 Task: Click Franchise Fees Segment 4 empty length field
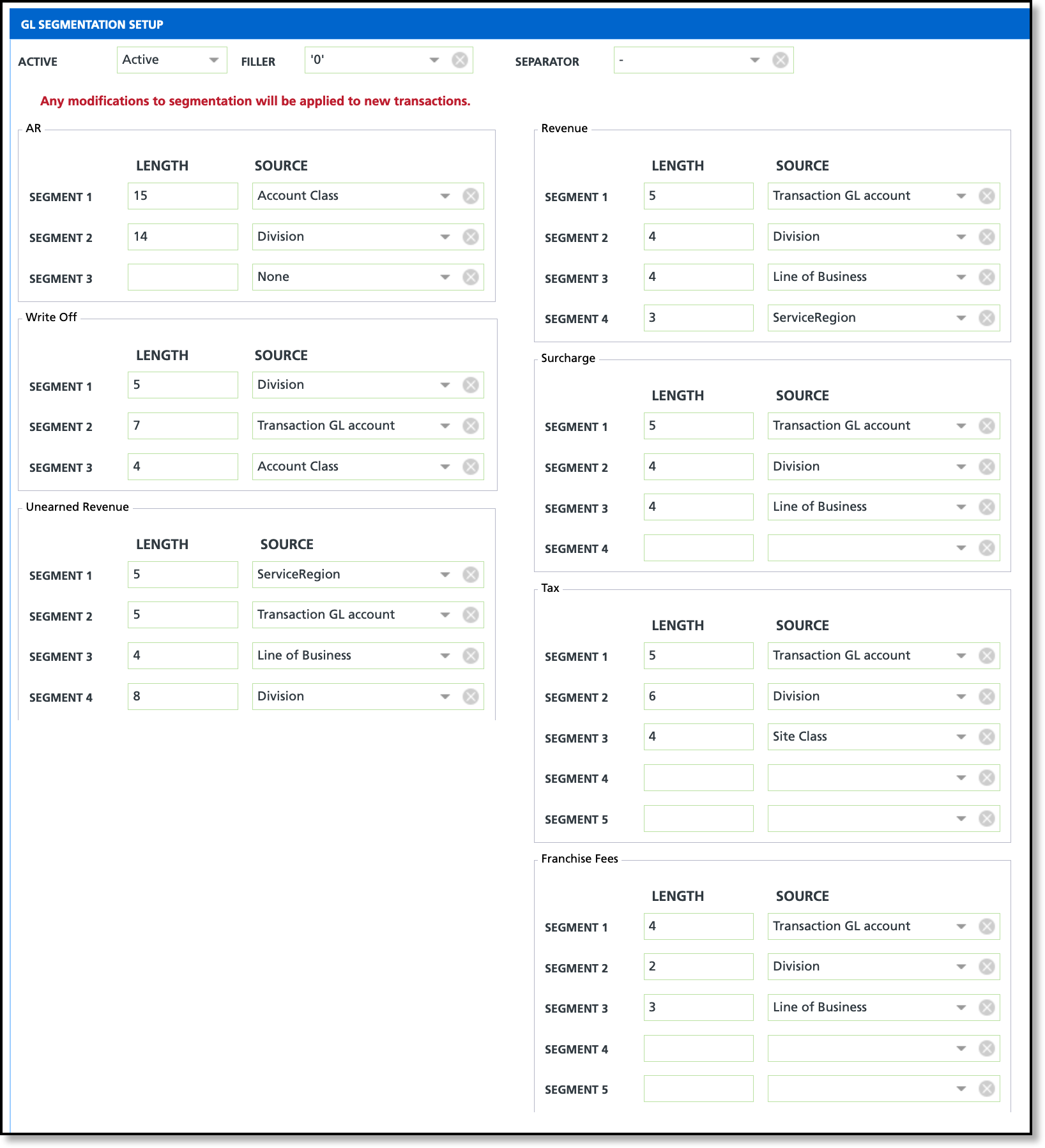point(699,1048)
